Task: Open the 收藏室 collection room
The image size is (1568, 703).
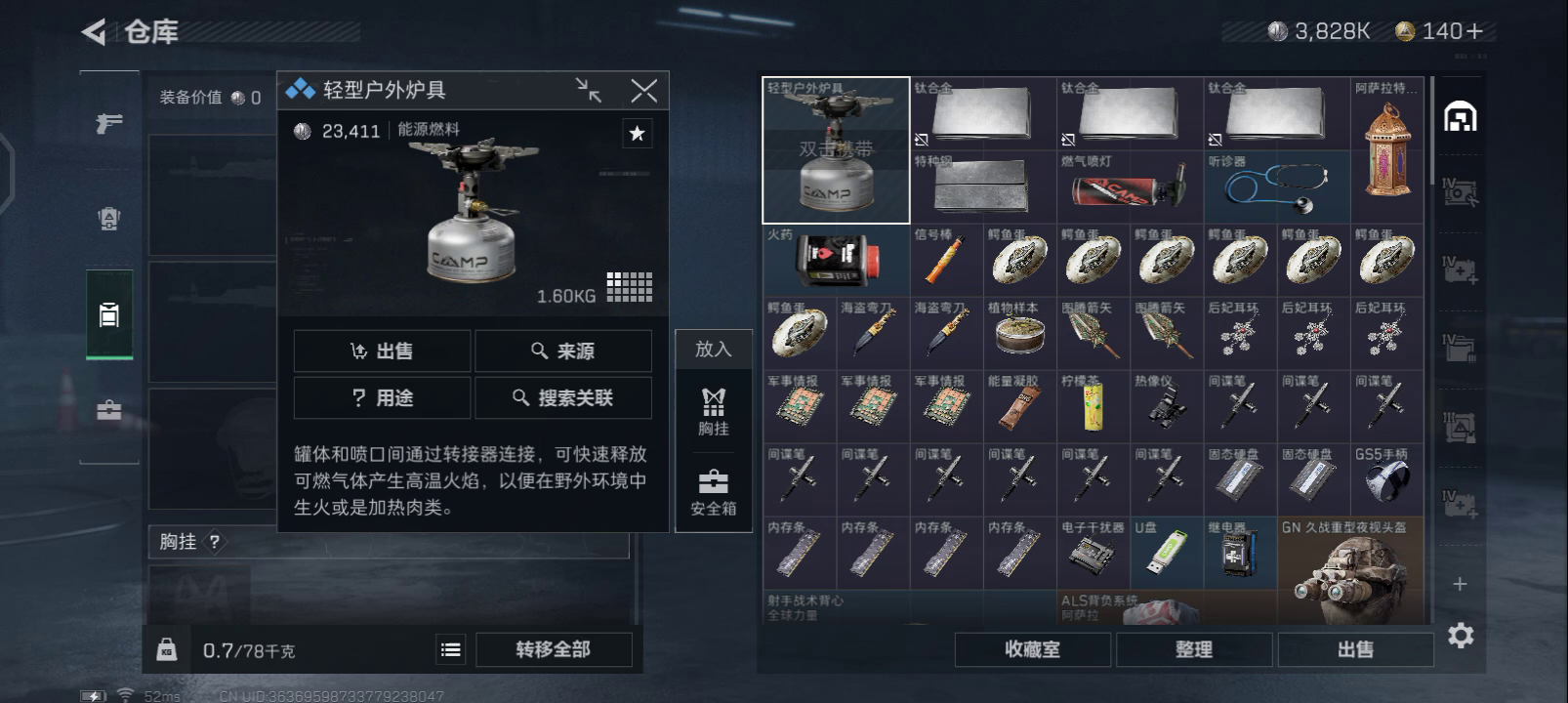Action: (1032, 649)
